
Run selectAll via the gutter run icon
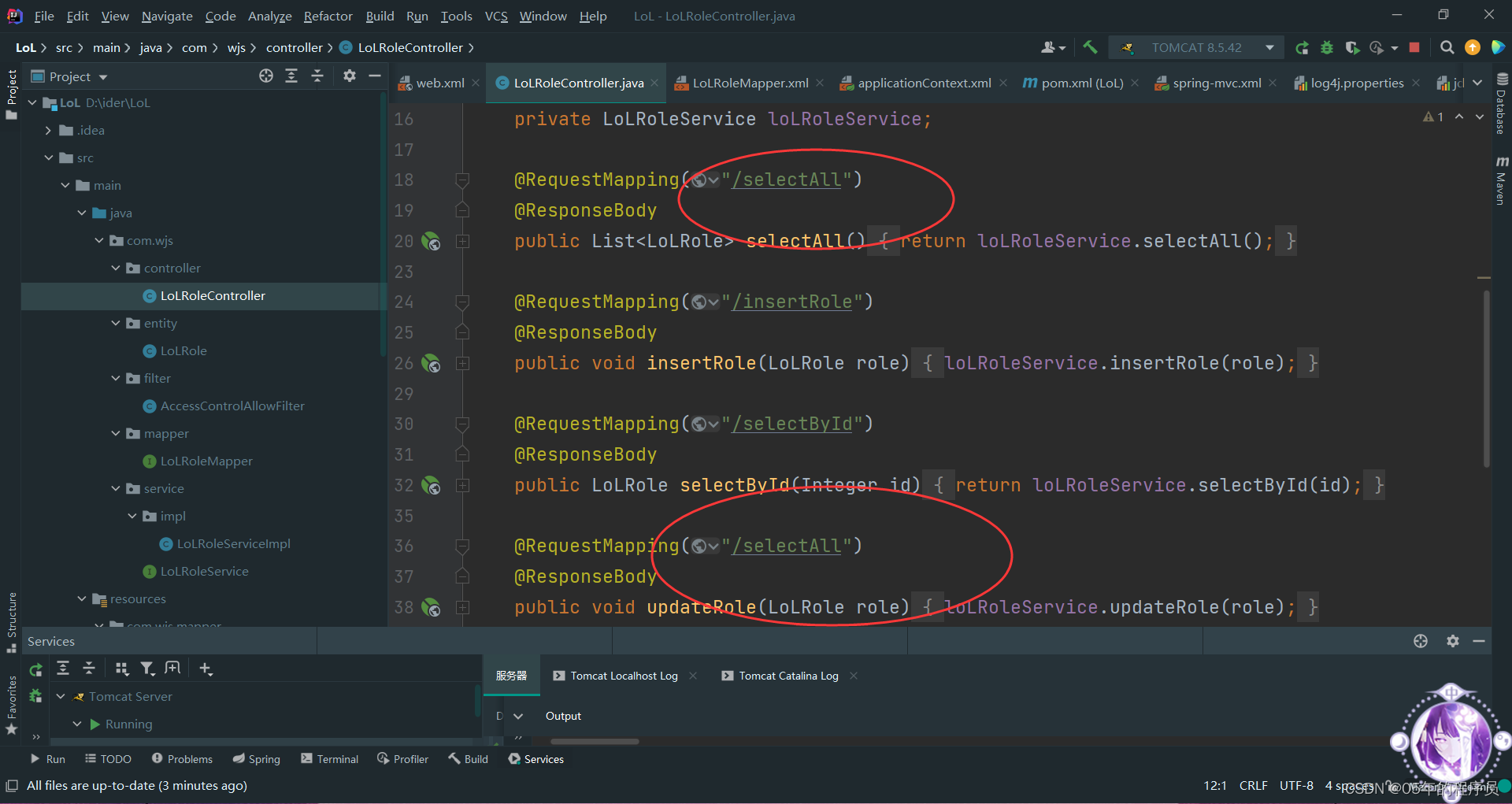(432, 241)
